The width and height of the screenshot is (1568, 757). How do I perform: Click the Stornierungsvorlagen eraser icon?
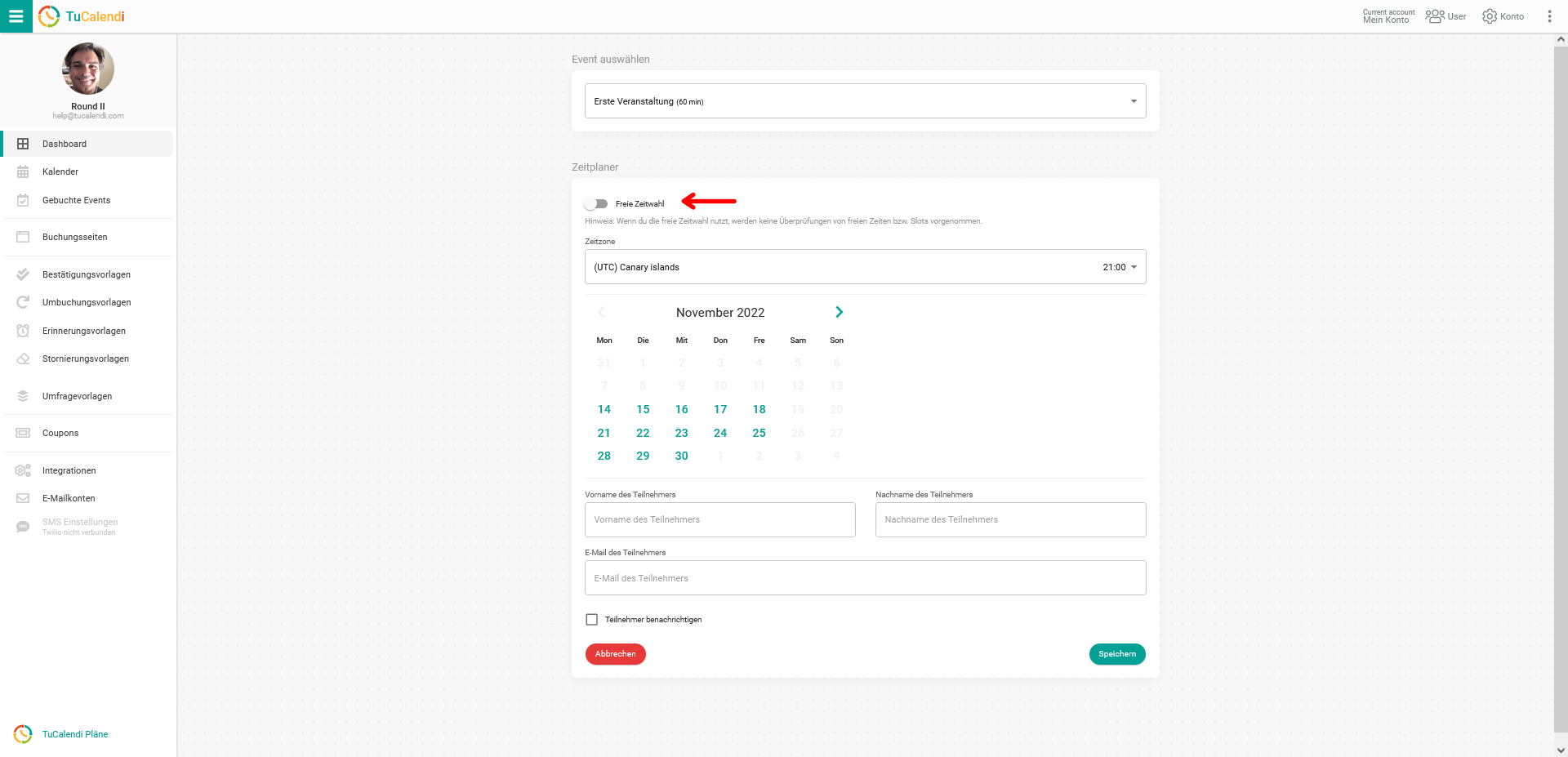pyautogui.click(x=23, y=358)
